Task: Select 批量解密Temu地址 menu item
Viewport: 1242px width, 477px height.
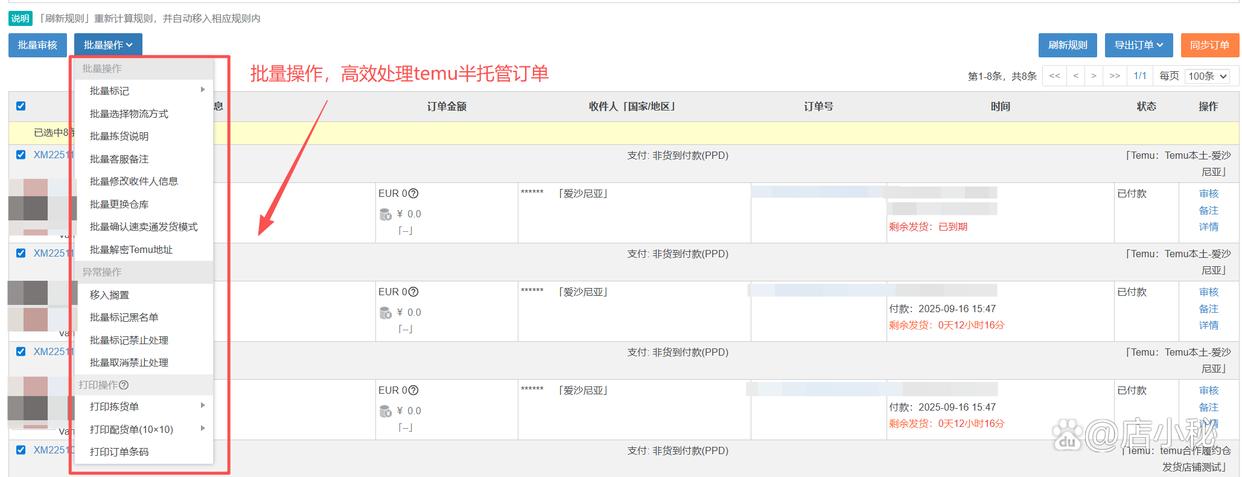Action: coord(131,249)
